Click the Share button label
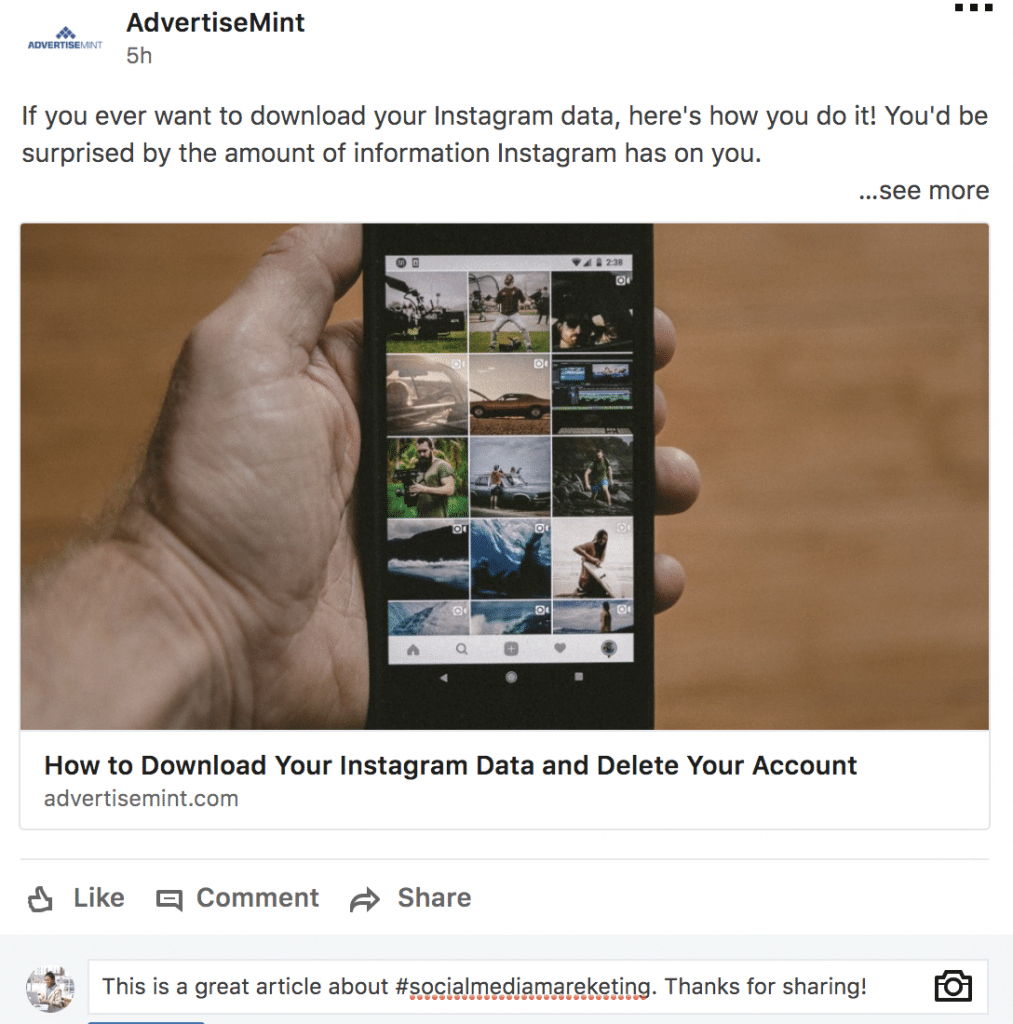 coord(434,898)
